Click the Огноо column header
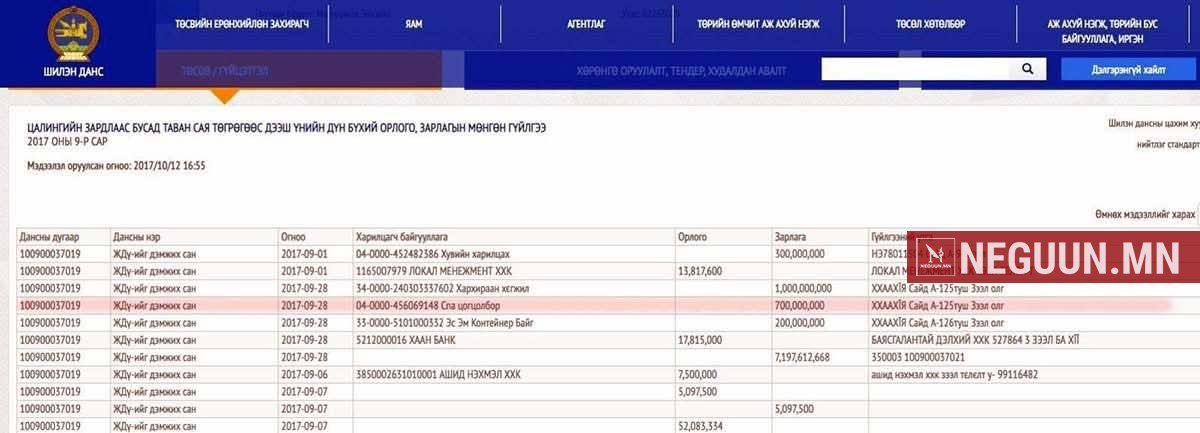 294,237
